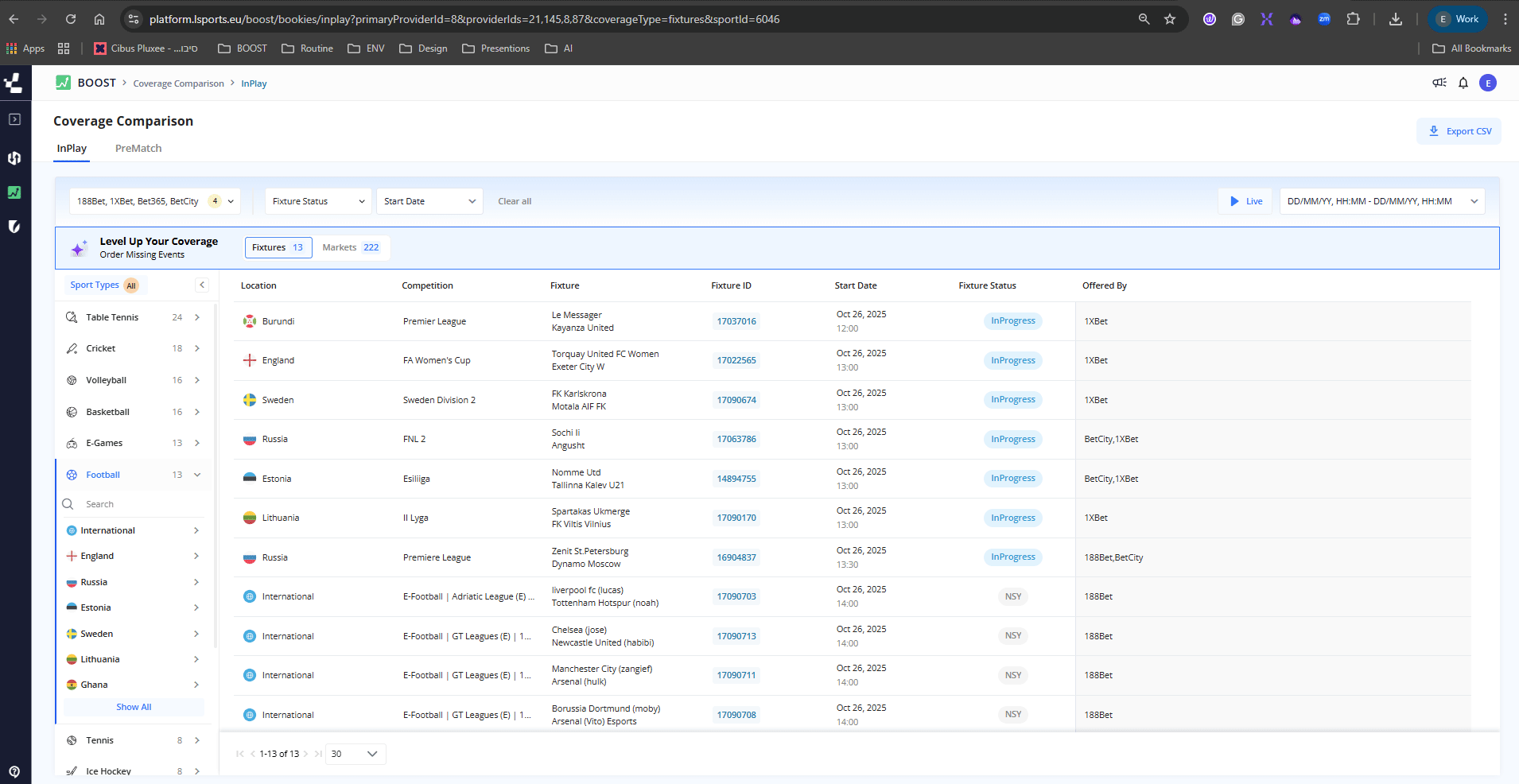
Task: Bookmark this page with the star icon
Action: [1169, 19]
